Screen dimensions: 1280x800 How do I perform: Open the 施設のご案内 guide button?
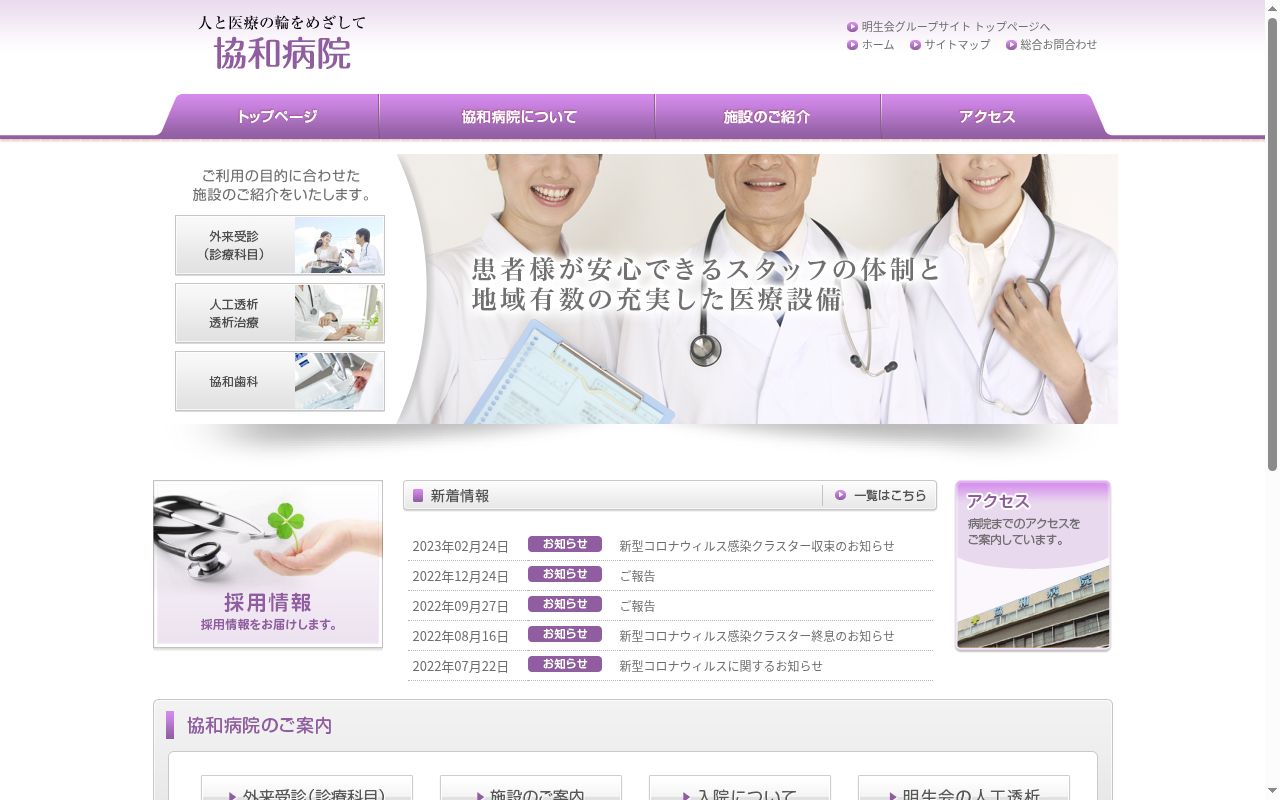click(x=531, y=788)
